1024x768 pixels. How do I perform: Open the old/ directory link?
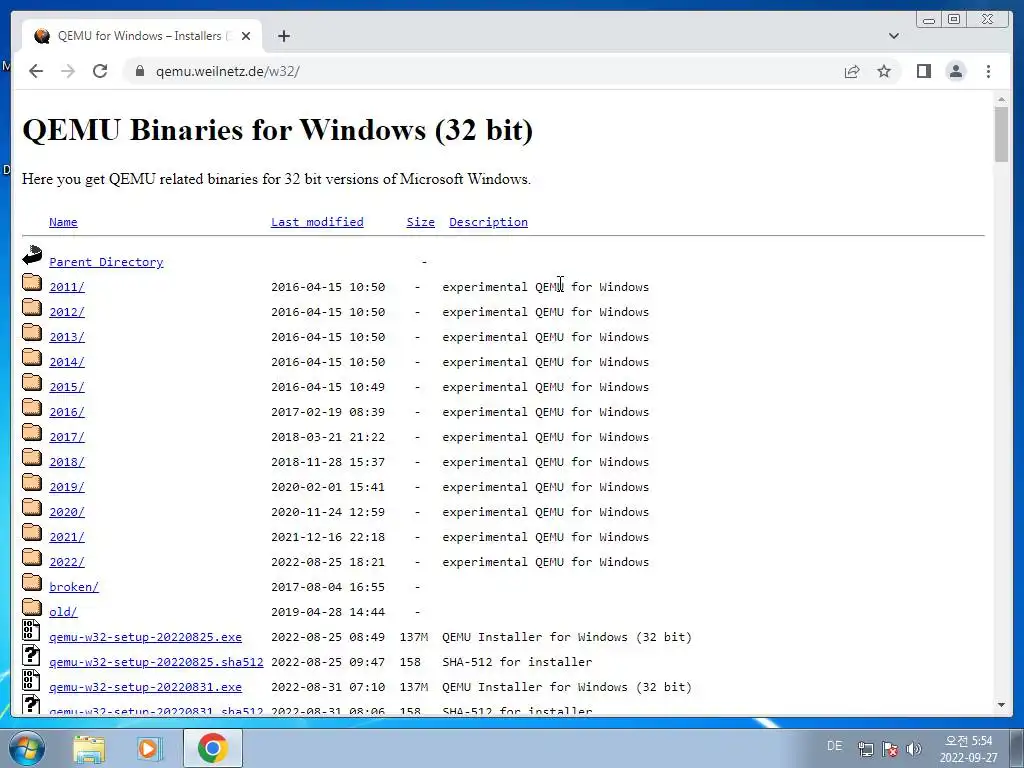[x=63, y=612]
